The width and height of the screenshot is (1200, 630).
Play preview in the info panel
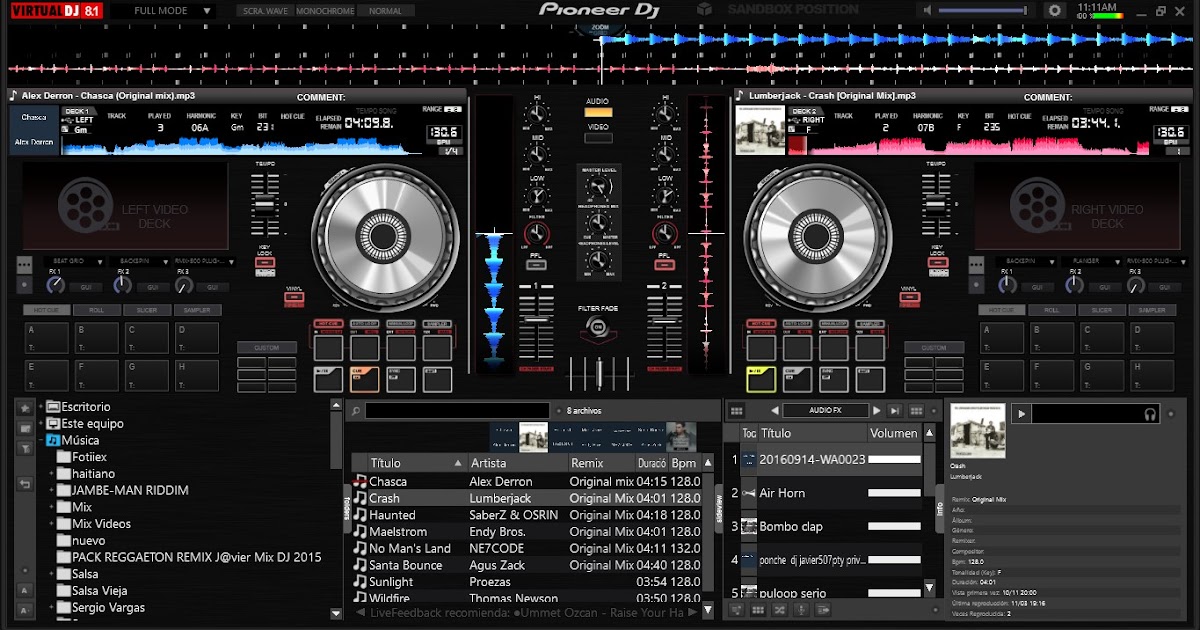(x=1021, y=413)
